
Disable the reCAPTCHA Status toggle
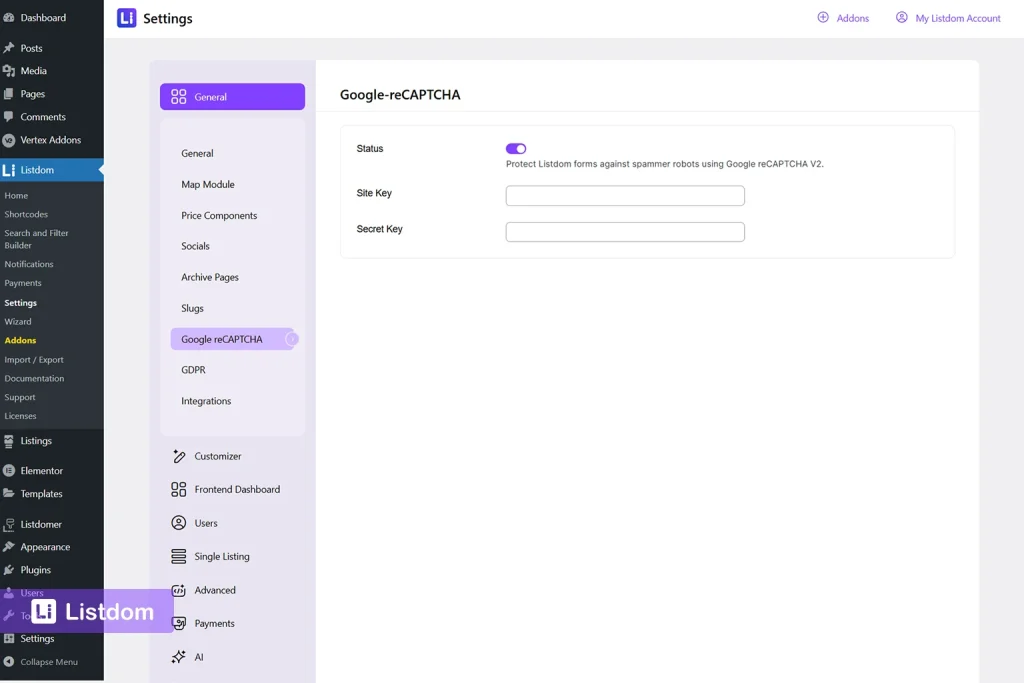point(515,147)
